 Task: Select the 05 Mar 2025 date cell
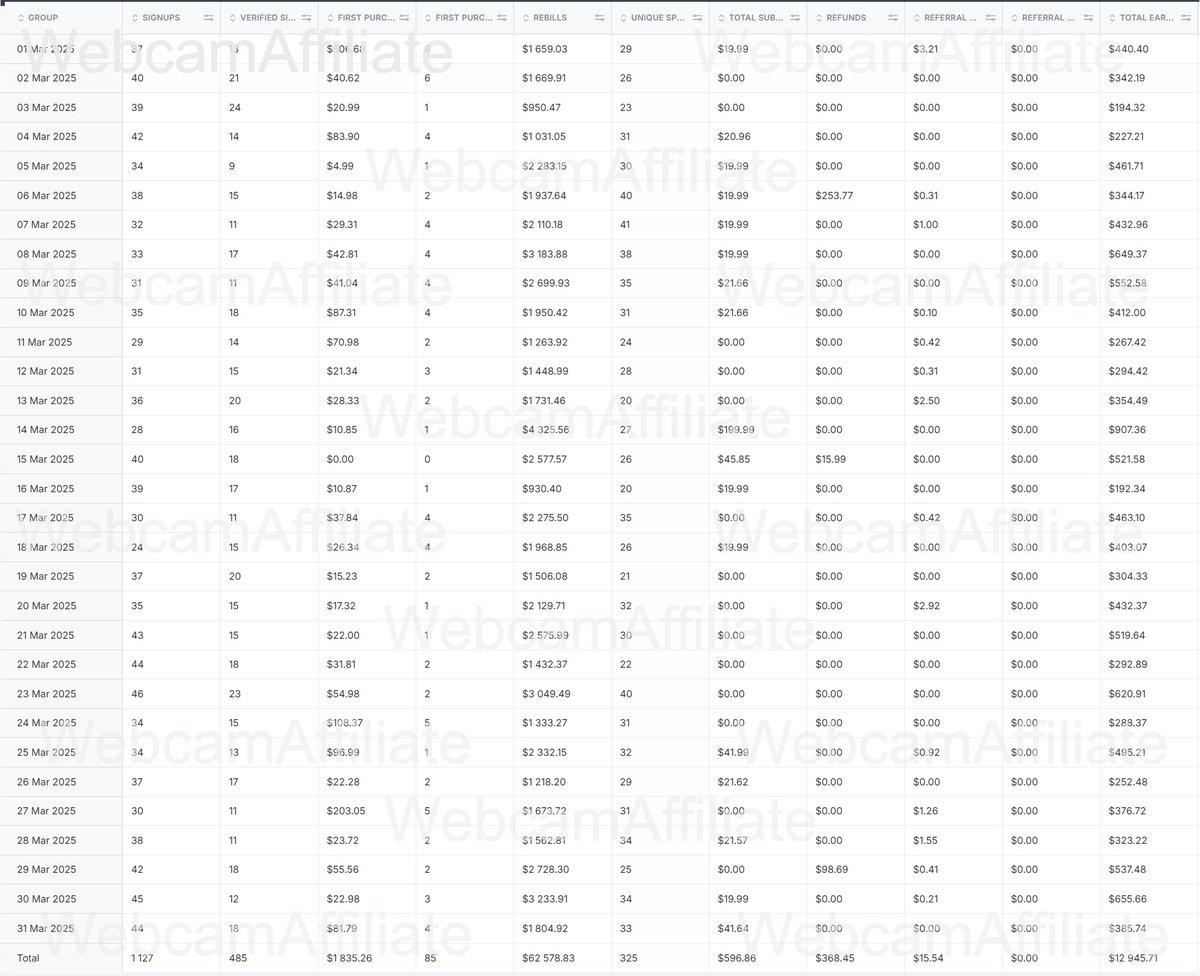[46, 166]
